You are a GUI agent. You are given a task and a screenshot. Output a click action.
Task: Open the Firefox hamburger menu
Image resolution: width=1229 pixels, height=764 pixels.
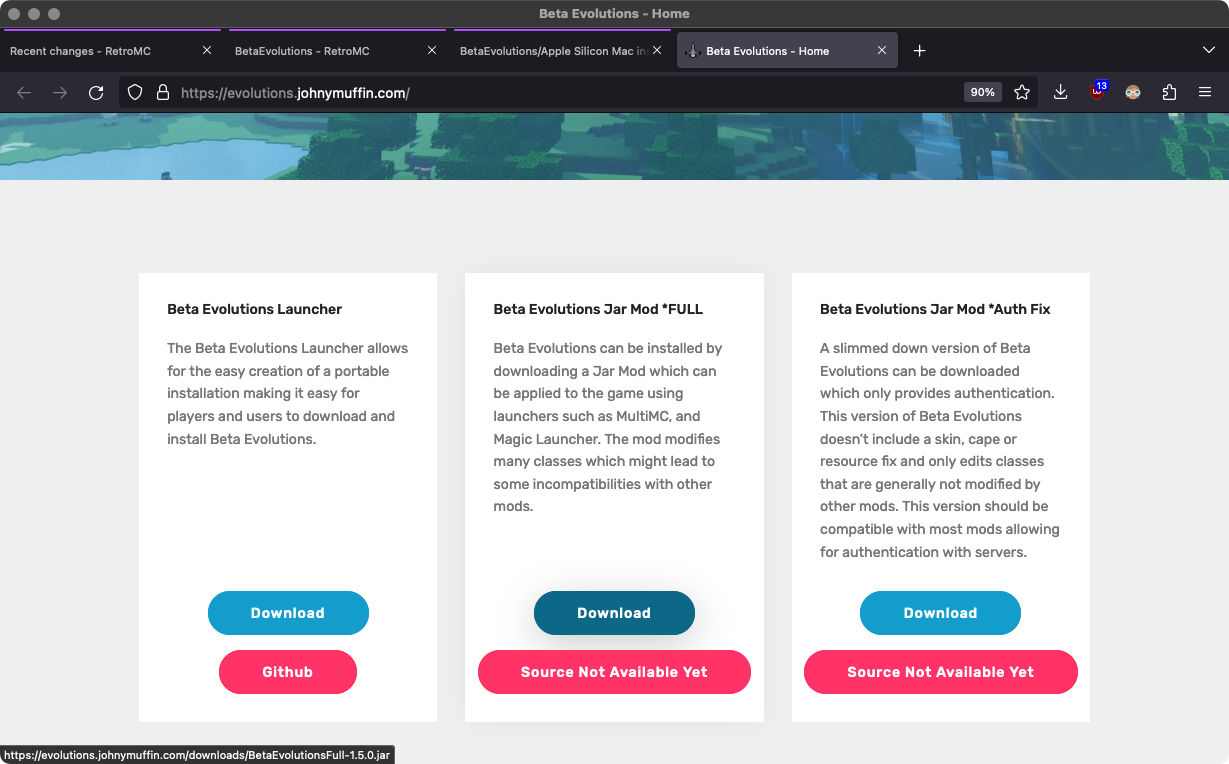pyautogui.click(x=1205, y=93)
